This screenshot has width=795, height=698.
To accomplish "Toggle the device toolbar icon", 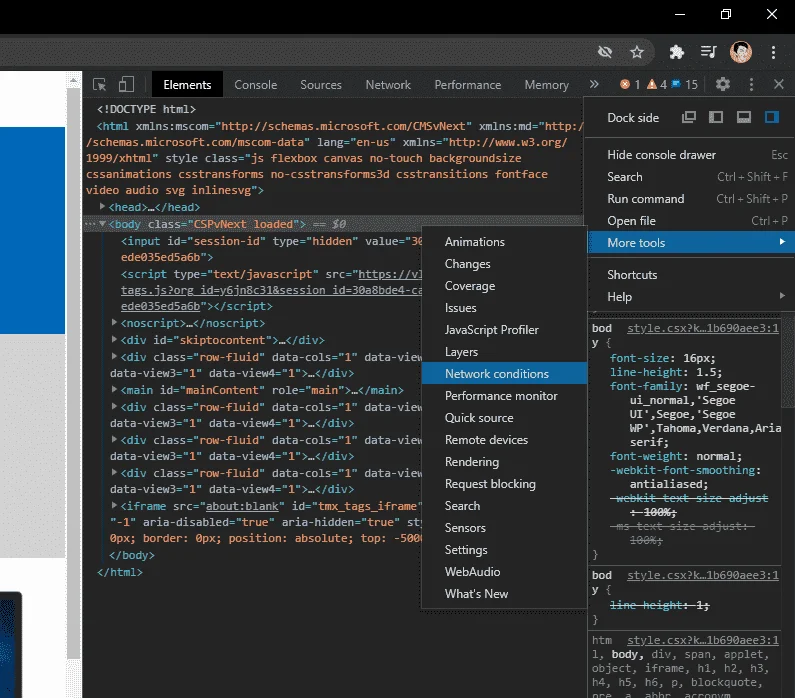I will [126, 84].
